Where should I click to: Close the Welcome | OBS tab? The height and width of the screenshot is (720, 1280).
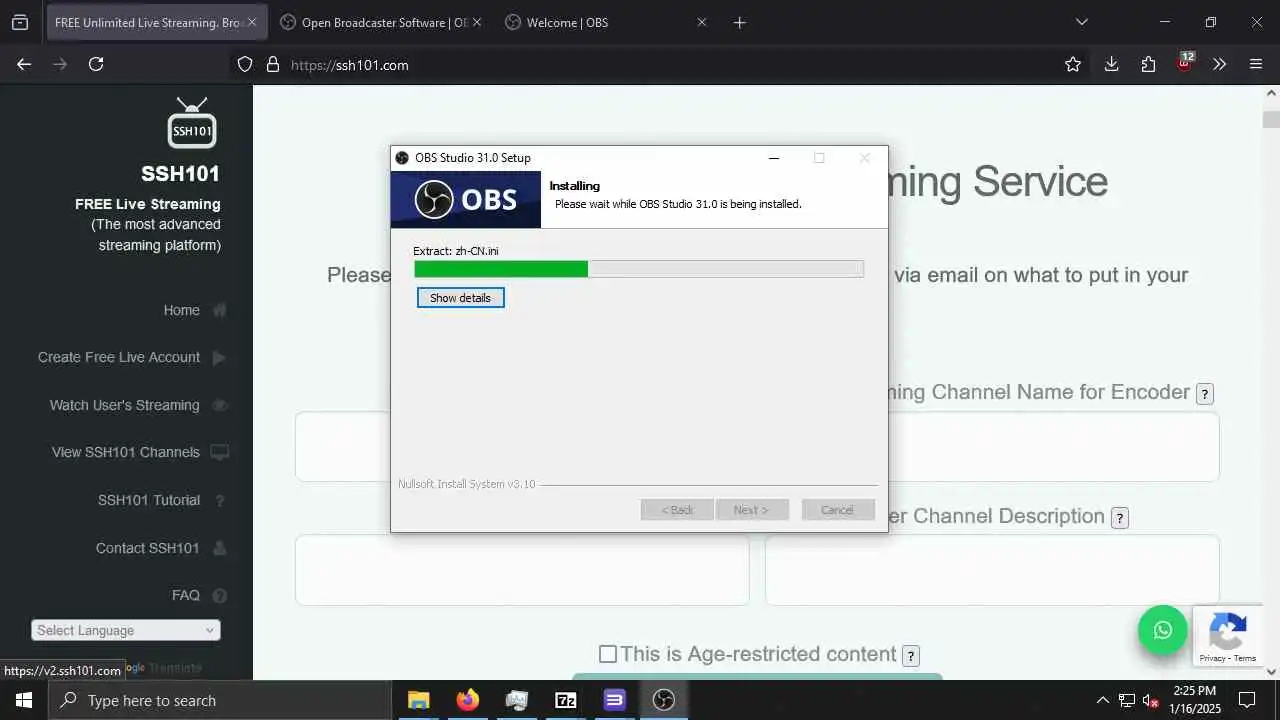(x=701, y=22)
